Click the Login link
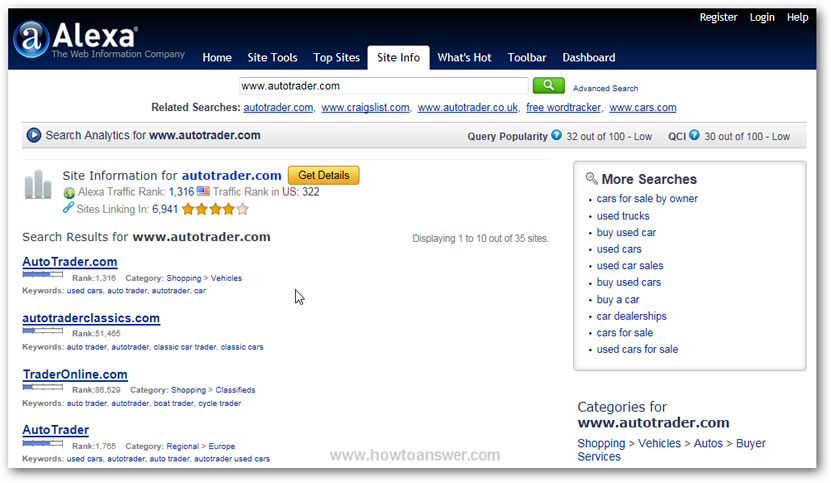 762,17
